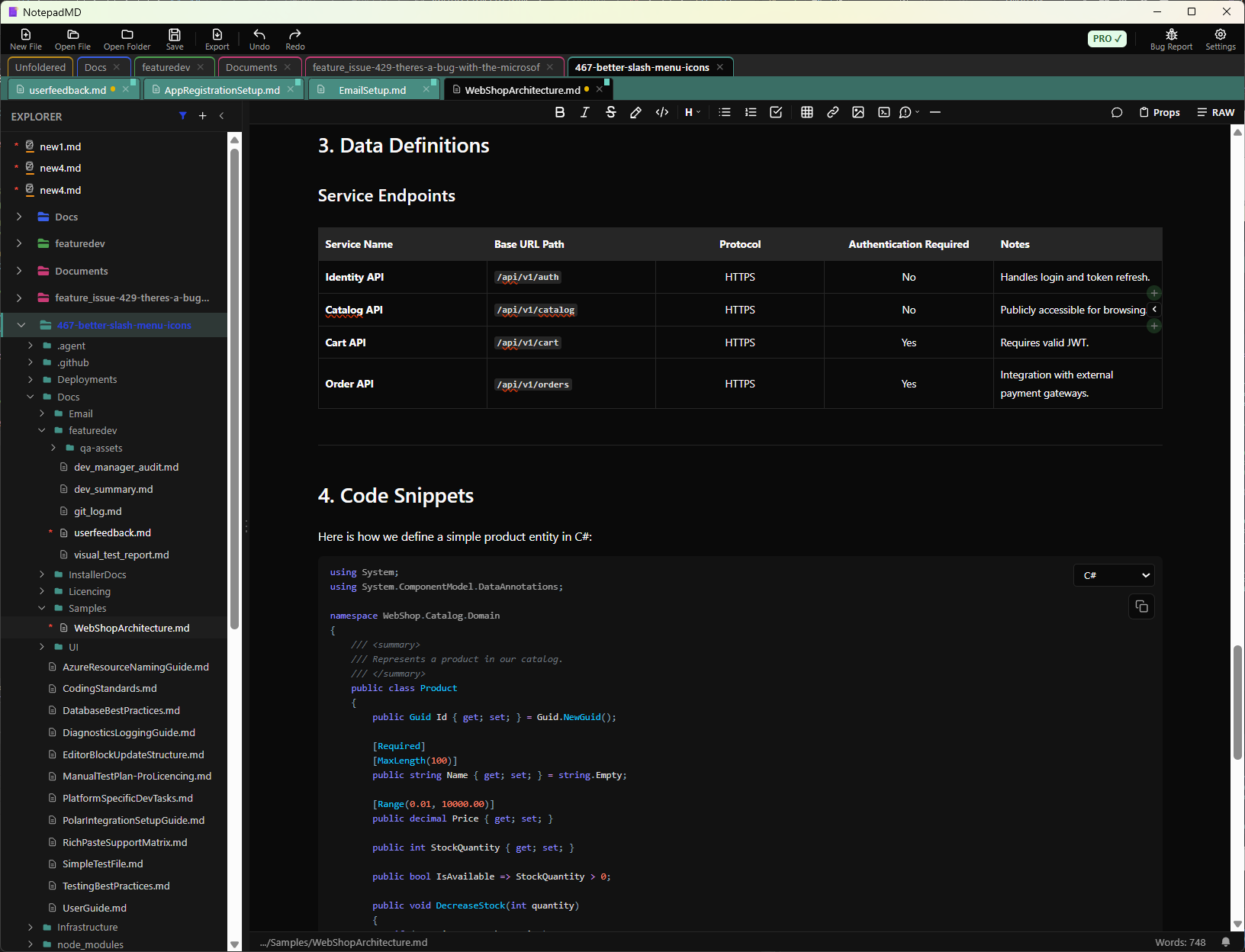
Task: Collapse the Samples folder
Action: 42,608
